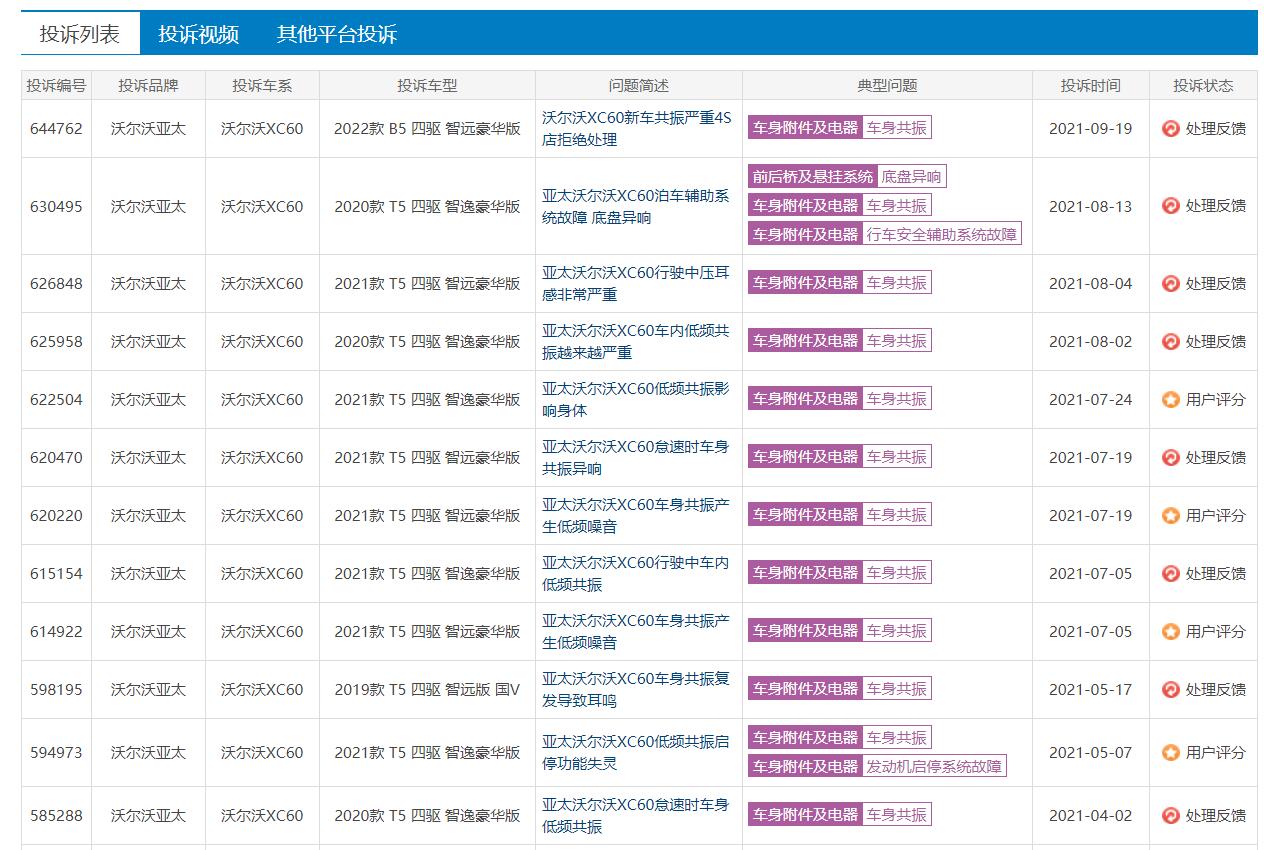
Task: Click the 投诉编号 column header
Action: (55, 85)
